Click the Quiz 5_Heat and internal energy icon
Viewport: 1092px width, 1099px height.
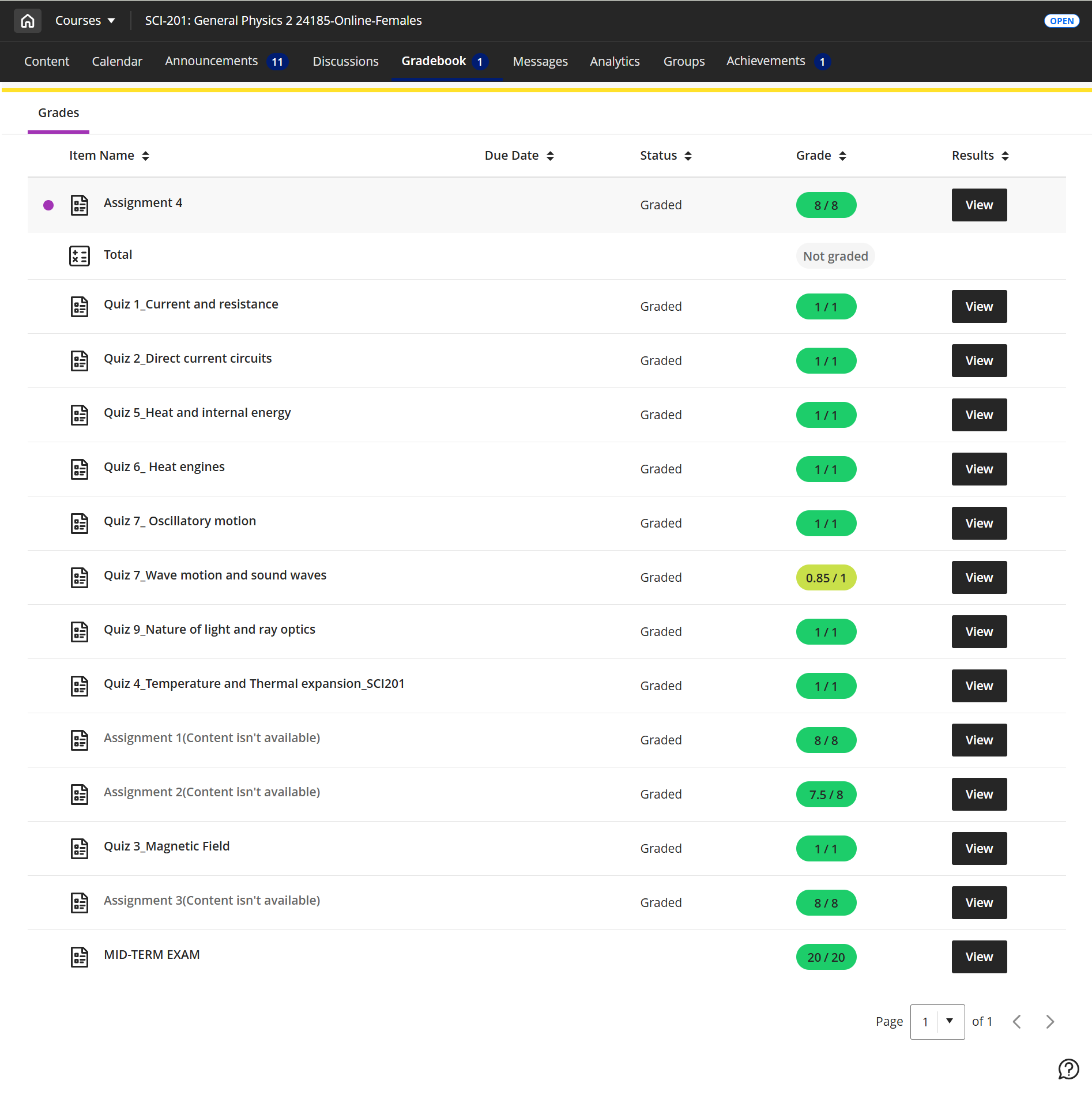[x=80, y=415]
